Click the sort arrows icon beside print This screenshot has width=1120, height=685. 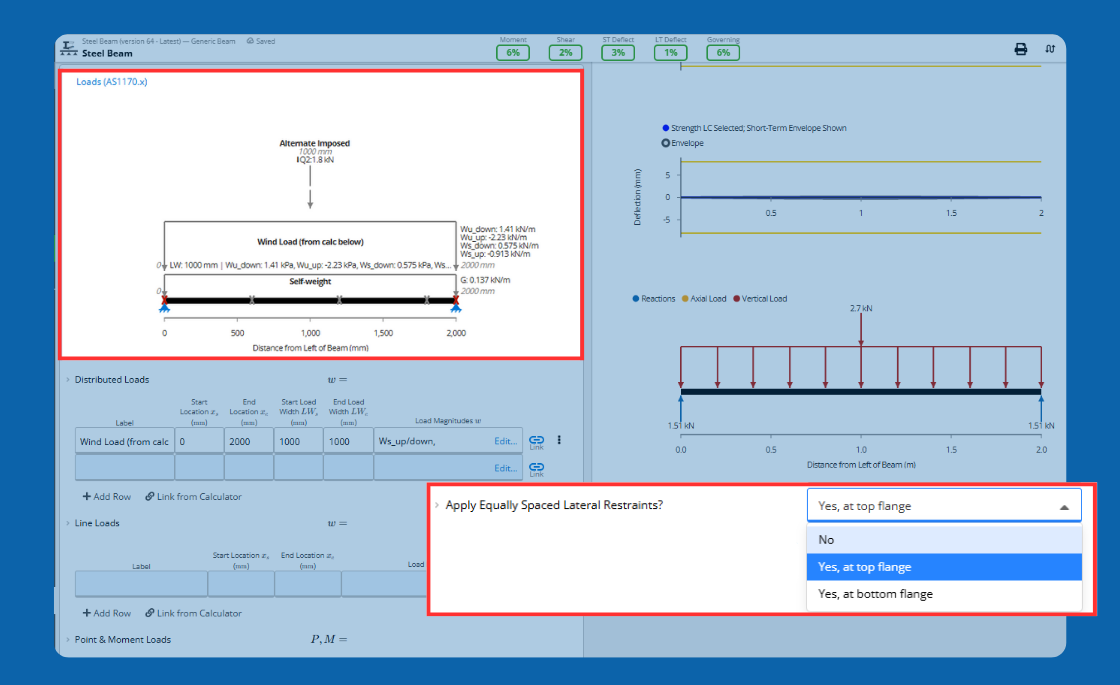pyautogui.click(x=1050, y=49)
